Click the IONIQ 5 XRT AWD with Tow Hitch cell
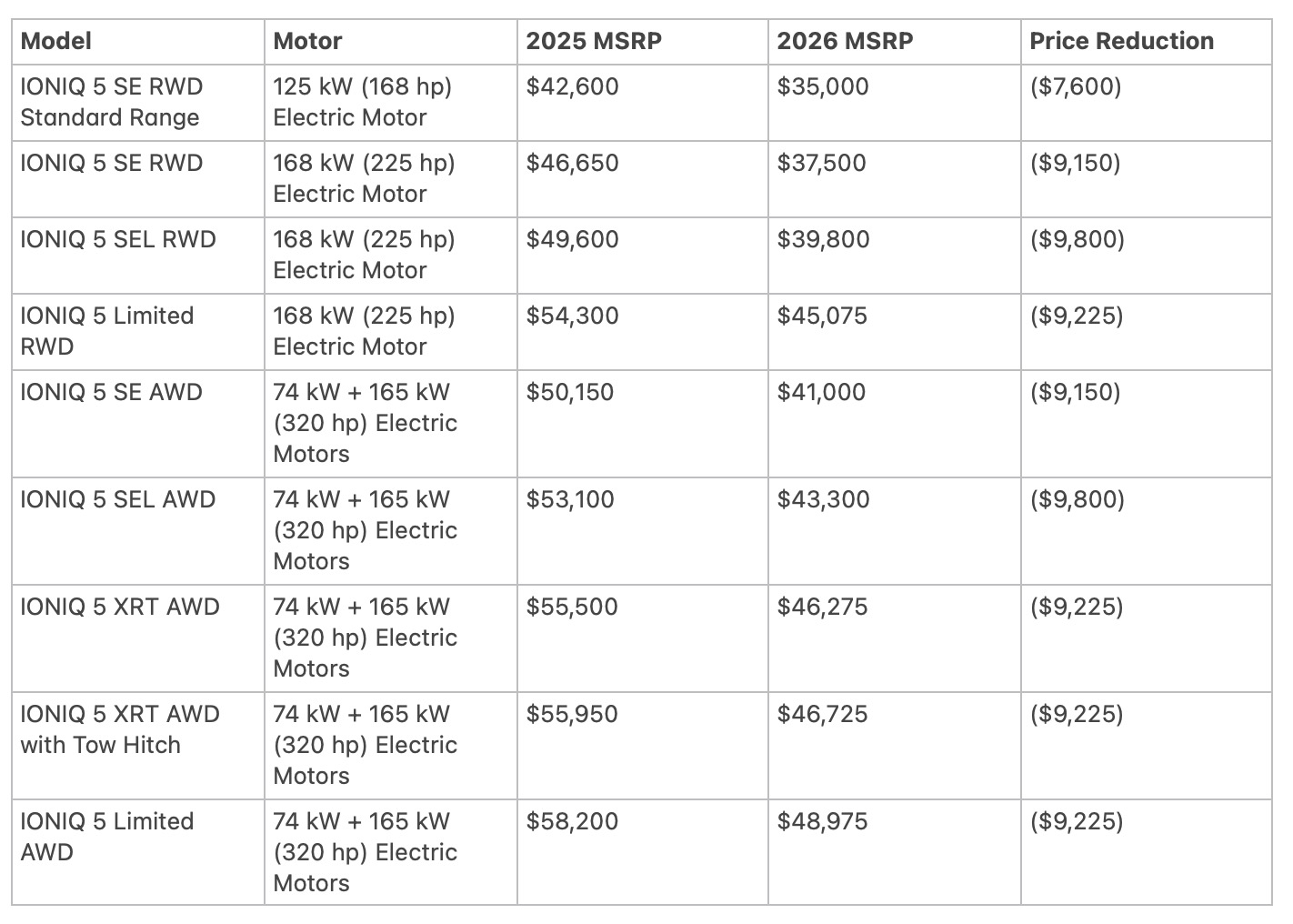The width and height of the screenshot is (1293, 924). tap(120, 729)
